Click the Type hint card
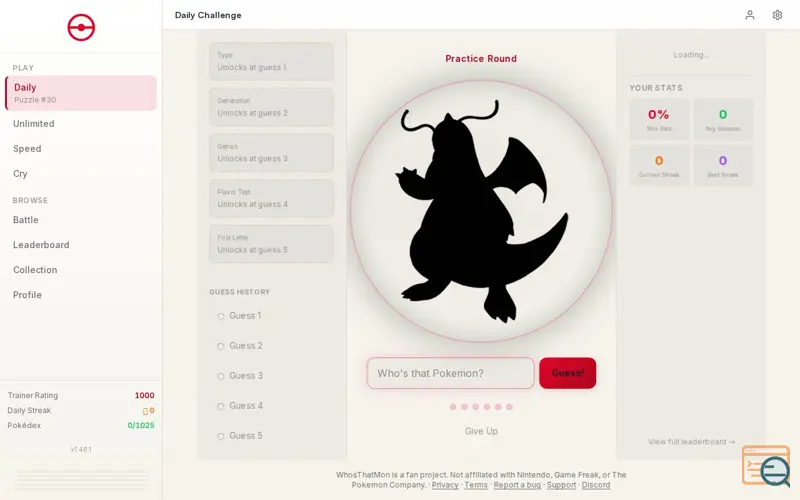800x500 pixels. (x=271, y=61)
